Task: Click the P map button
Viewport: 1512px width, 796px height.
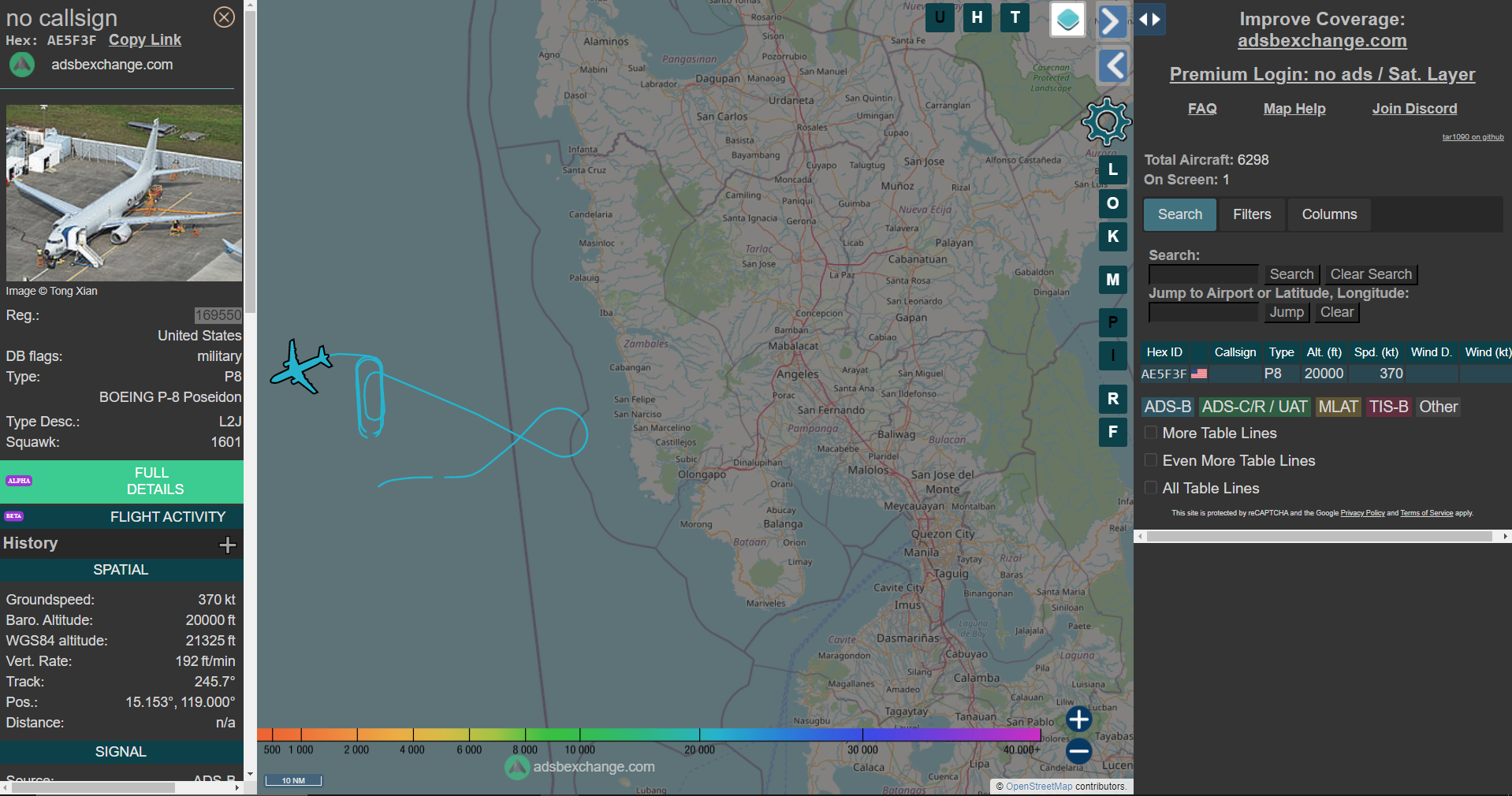Action: [x=1113, y=322]
